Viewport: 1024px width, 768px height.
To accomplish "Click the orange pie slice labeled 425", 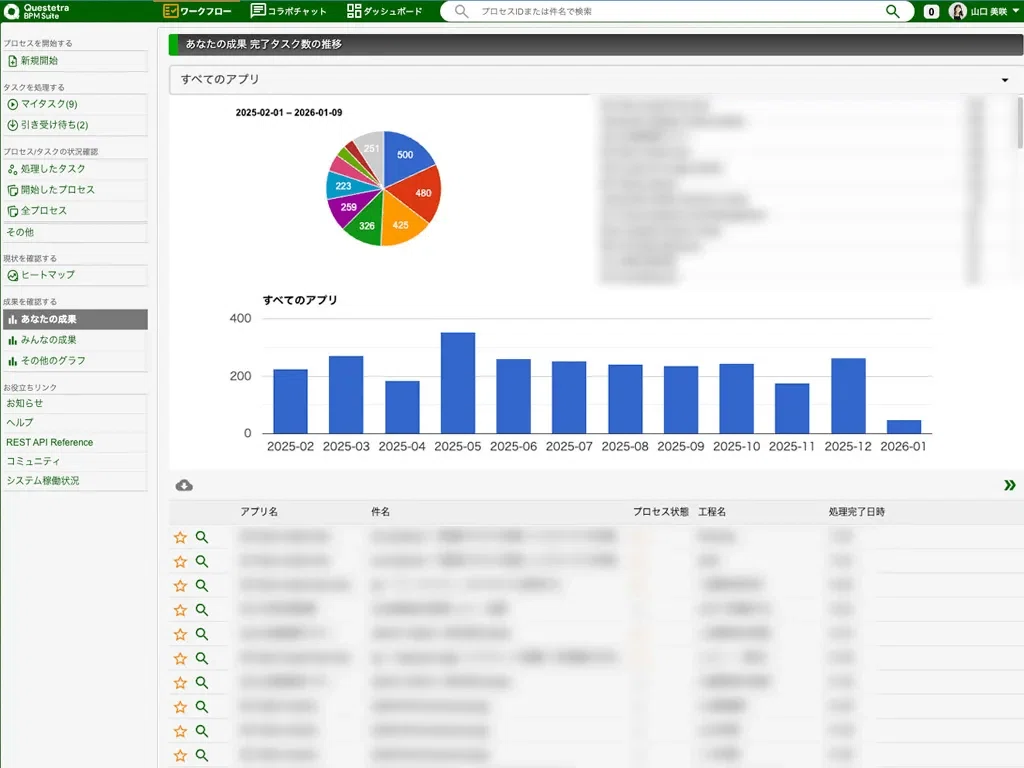I will [x=400, y=225].
